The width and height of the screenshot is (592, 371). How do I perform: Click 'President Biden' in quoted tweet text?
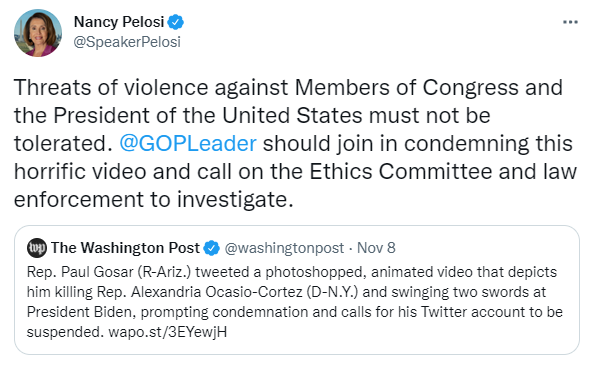coord(79,312)
